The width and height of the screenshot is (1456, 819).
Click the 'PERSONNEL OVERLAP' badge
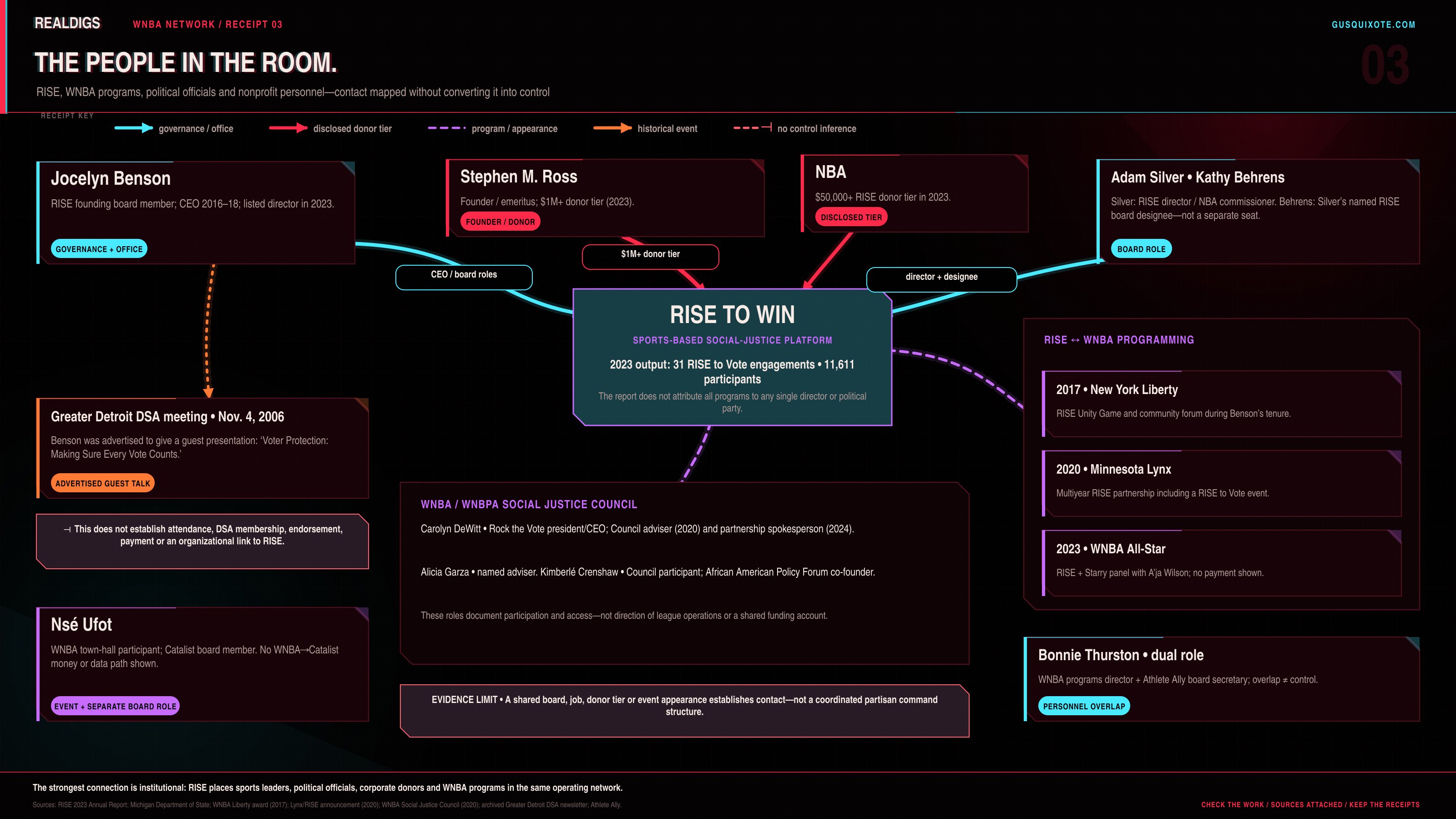(1084, 706)
